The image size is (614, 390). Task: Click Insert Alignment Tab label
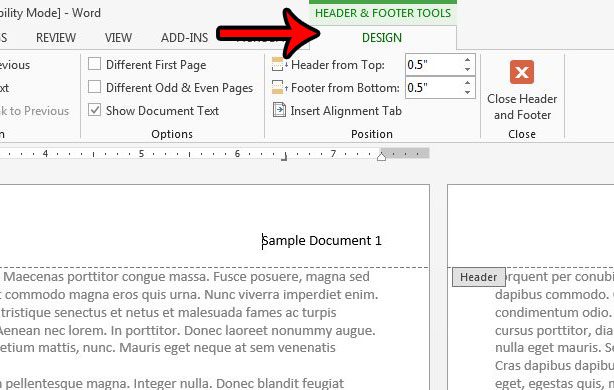346,111
